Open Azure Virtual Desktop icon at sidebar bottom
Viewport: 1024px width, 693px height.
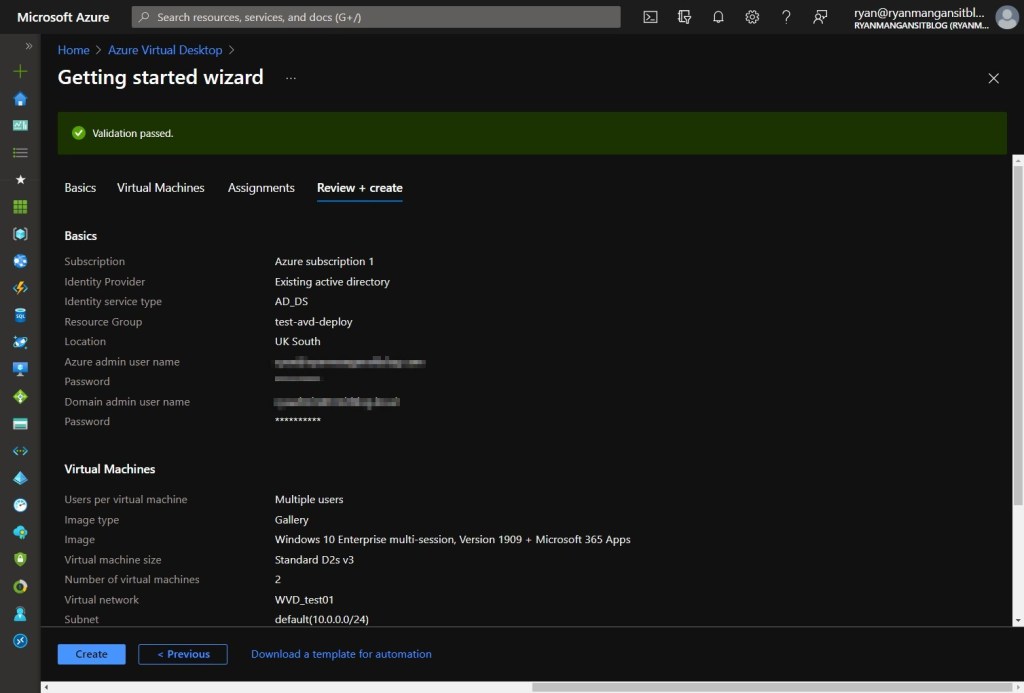[20, 641]
